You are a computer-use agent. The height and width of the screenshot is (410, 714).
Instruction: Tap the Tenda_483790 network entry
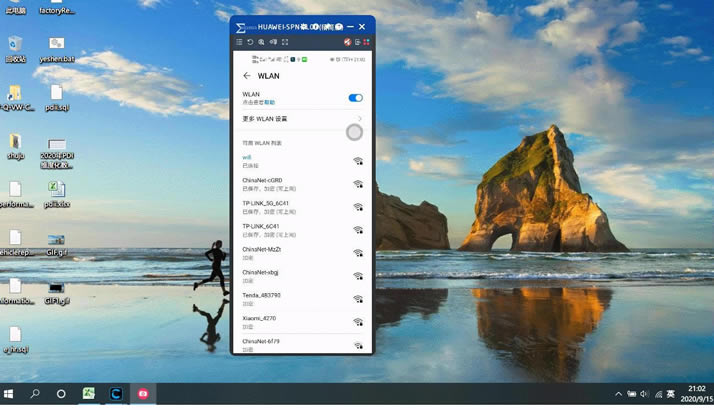pos(302,299)
